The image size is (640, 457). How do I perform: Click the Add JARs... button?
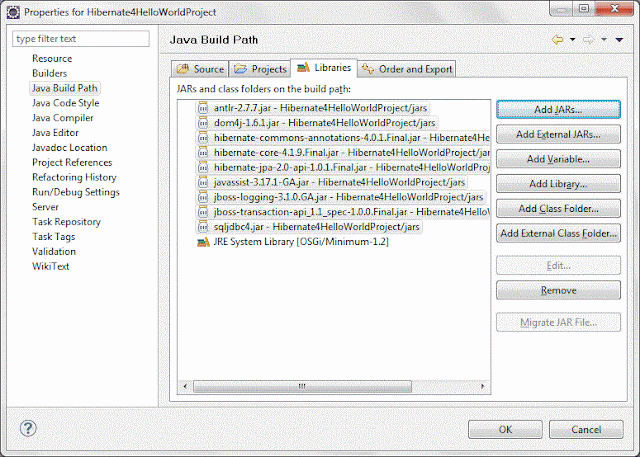tap(558, 109)
